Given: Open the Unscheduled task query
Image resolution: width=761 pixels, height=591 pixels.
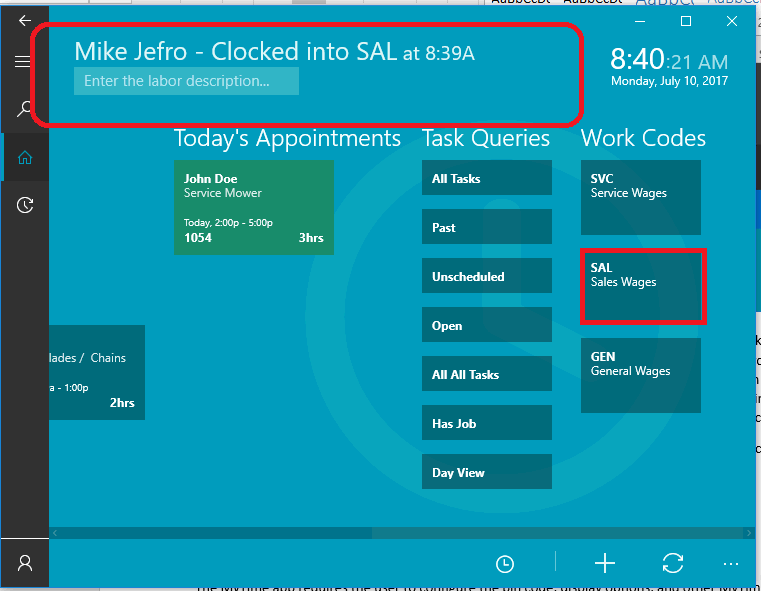Looking at the screenshot, I should coord(486,277).
